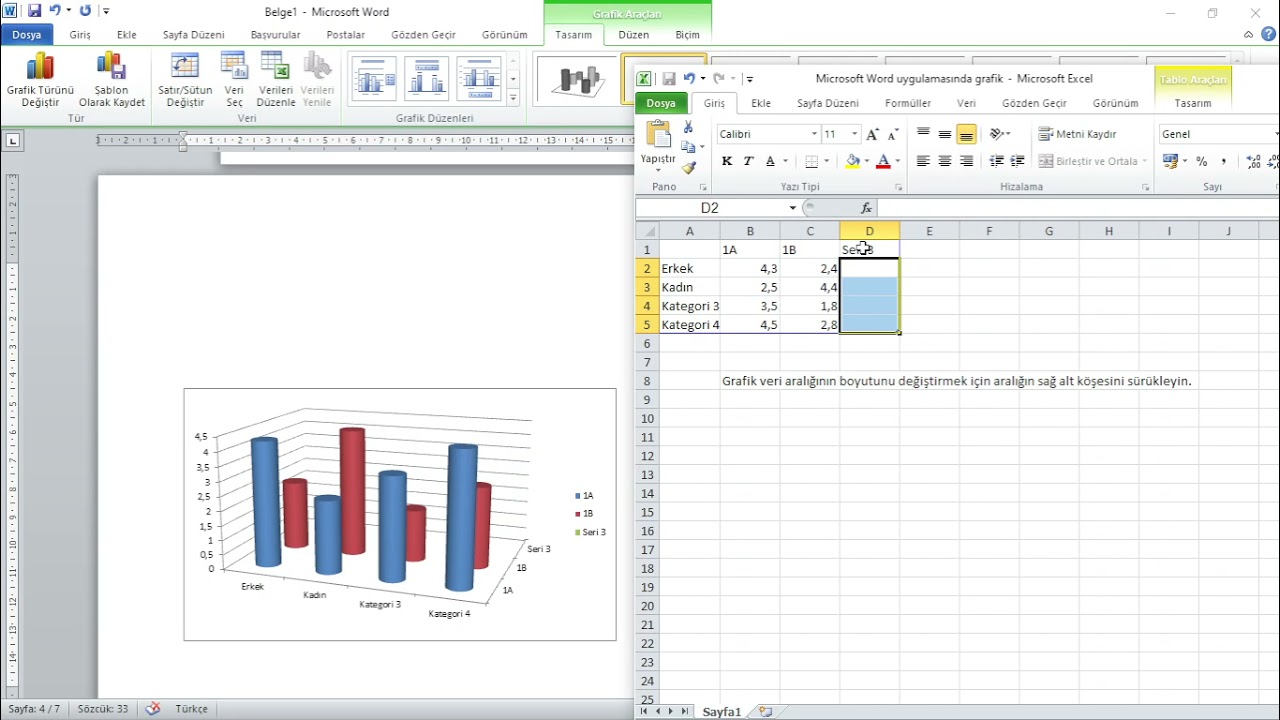Click the Word tab selector at ruler corner
Screen dimensions: 1280x720
[x=12, y=141]
